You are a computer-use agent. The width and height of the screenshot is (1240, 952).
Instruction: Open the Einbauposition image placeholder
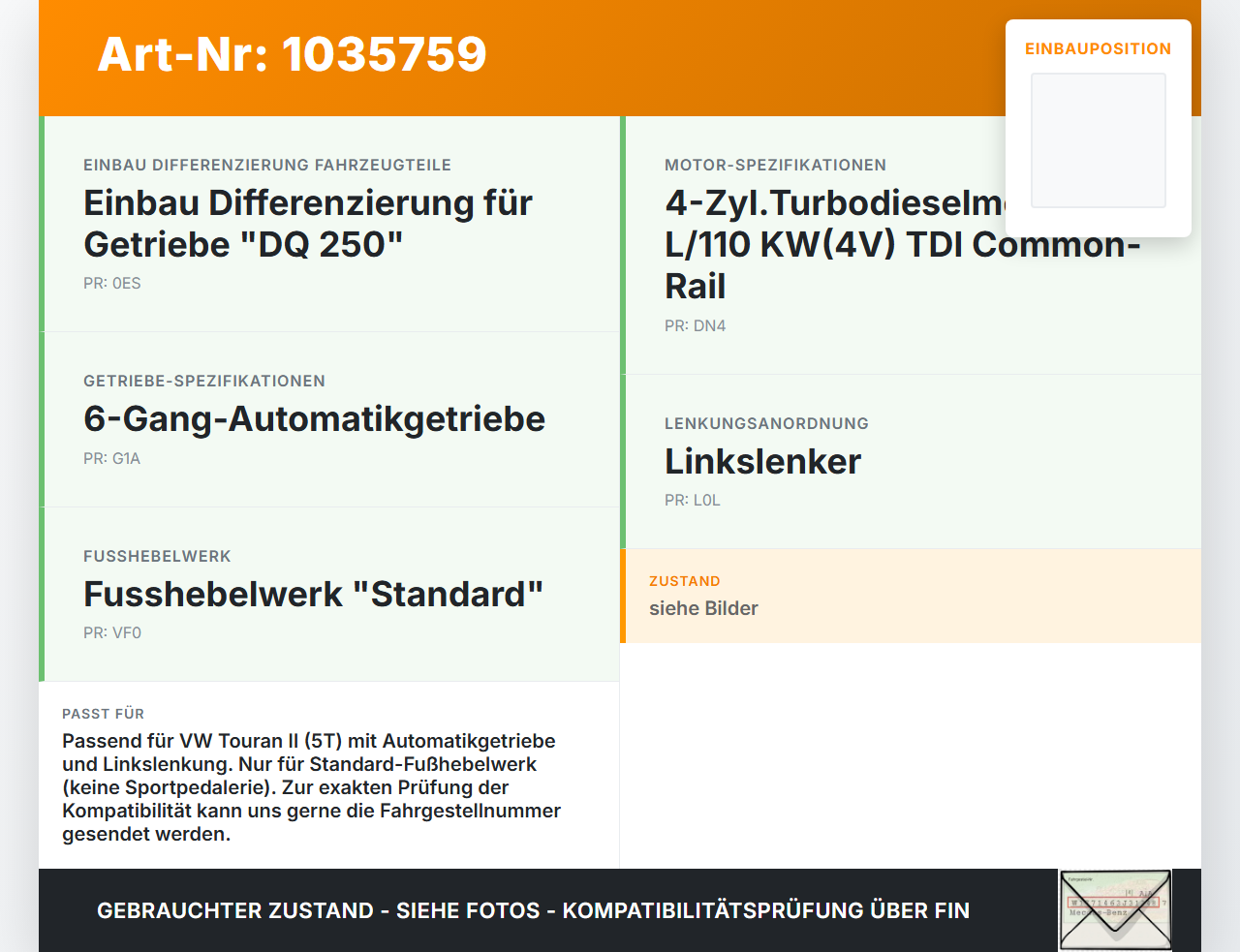(x=1099, y=140)
